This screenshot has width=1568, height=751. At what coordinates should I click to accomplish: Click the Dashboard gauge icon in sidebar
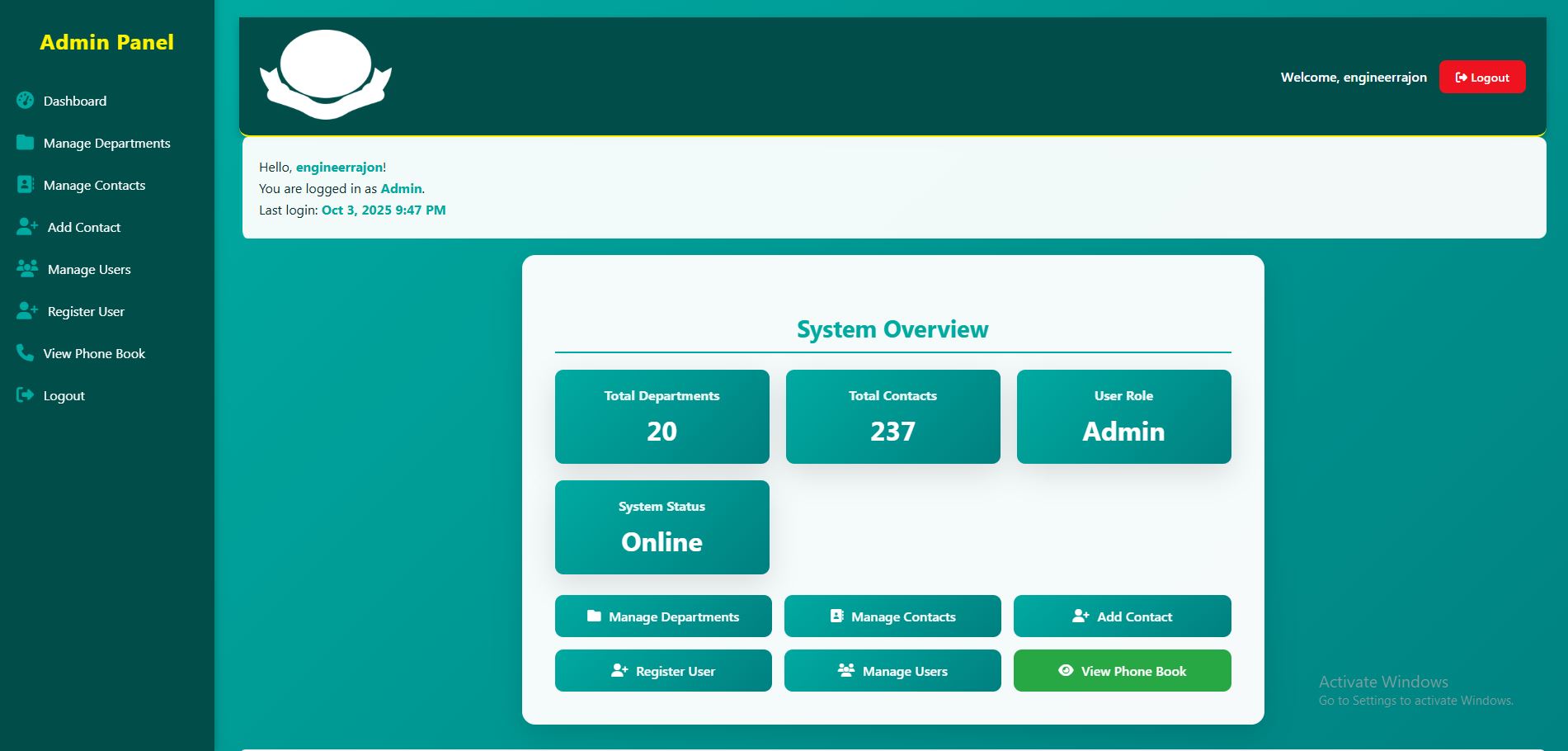[25, 100]
